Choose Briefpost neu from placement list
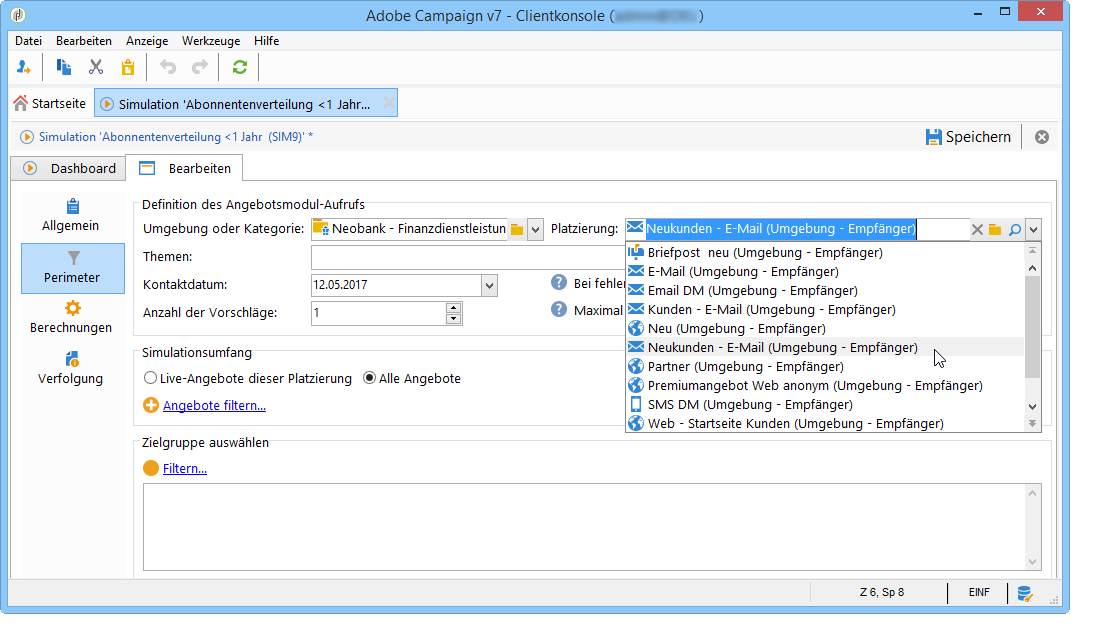The width and height of the screenshot is (1093, 633). (825, 252)
